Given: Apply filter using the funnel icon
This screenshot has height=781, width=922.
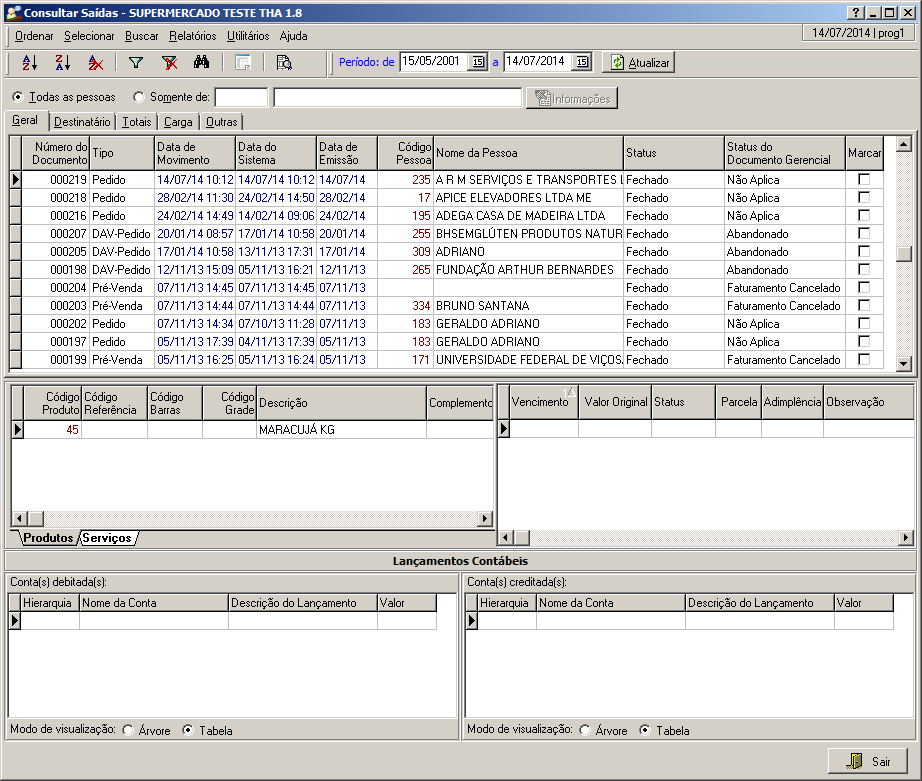Looking at the screenshot, I should click(x=136, y=62).
